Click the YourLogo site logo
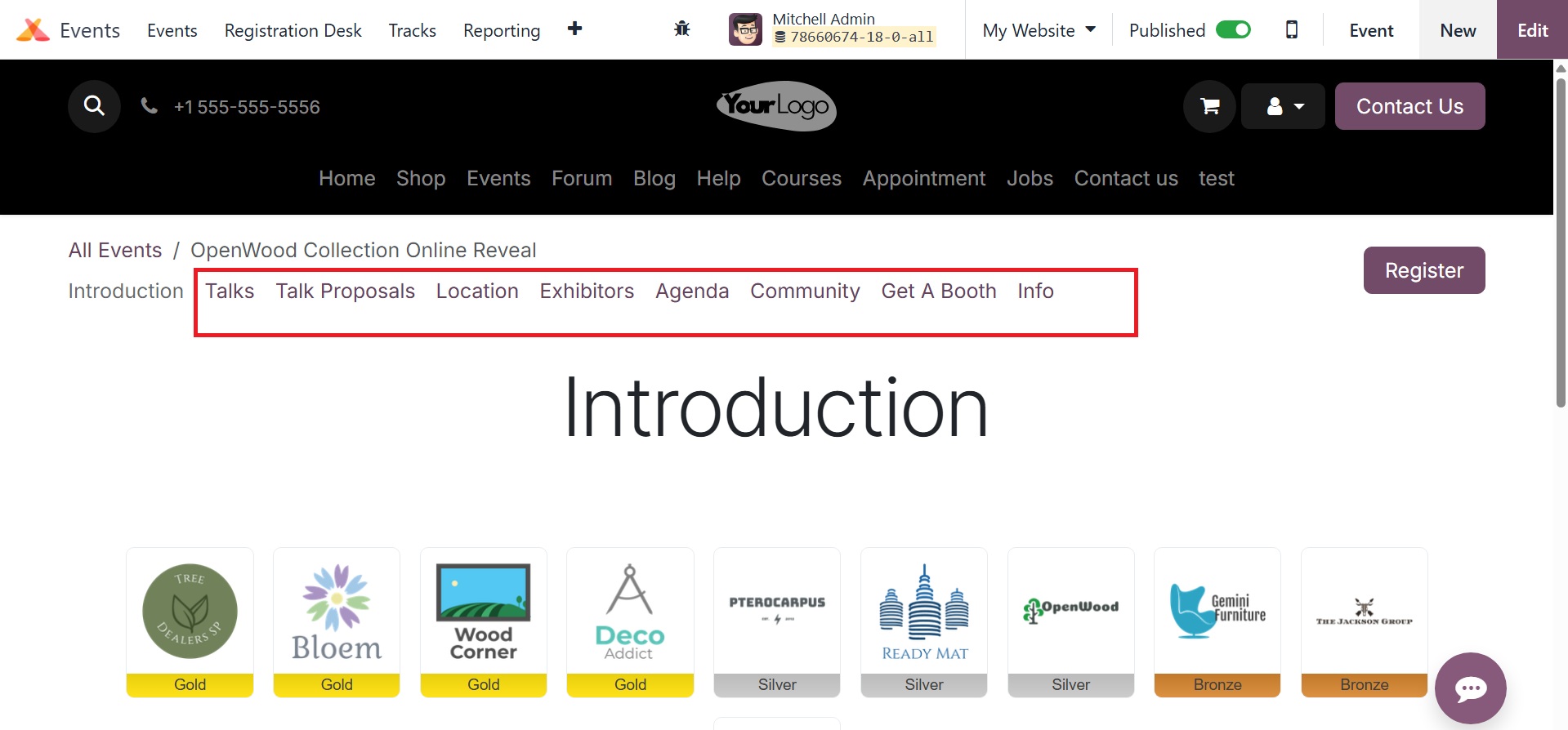Image resolution: width=1568 pixels, height=730 pixels. [776, 106]
